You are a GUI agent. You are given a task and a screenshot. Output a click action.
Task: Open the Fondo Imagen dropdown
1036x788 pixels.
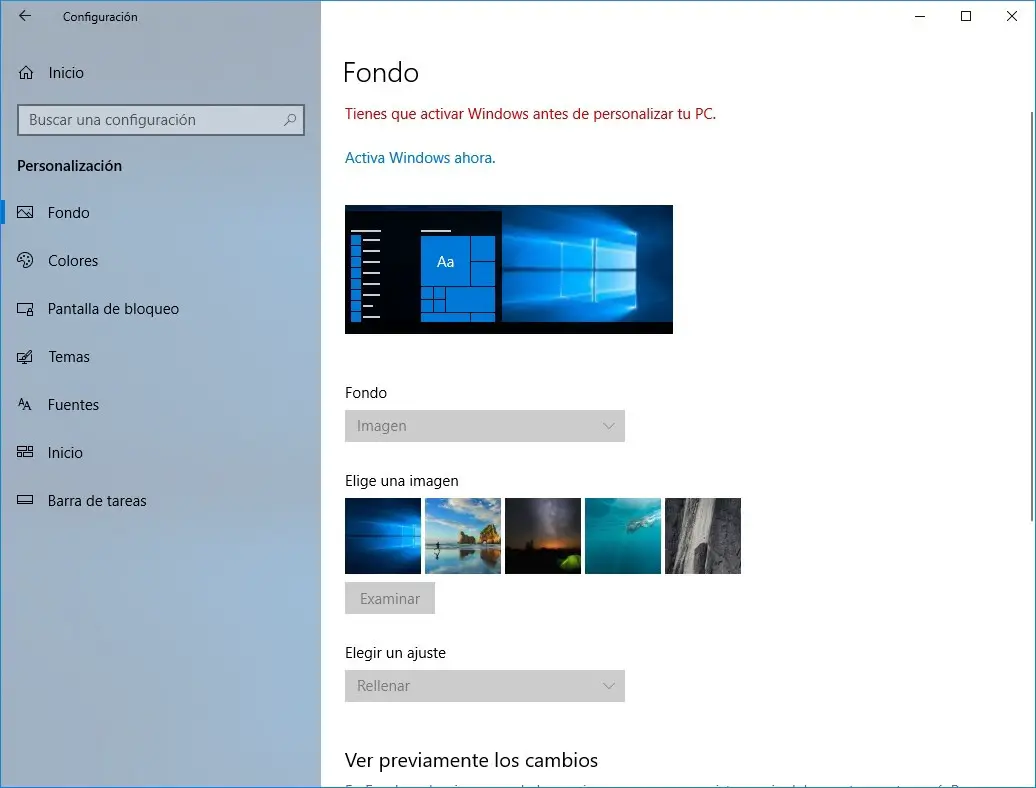484,426
